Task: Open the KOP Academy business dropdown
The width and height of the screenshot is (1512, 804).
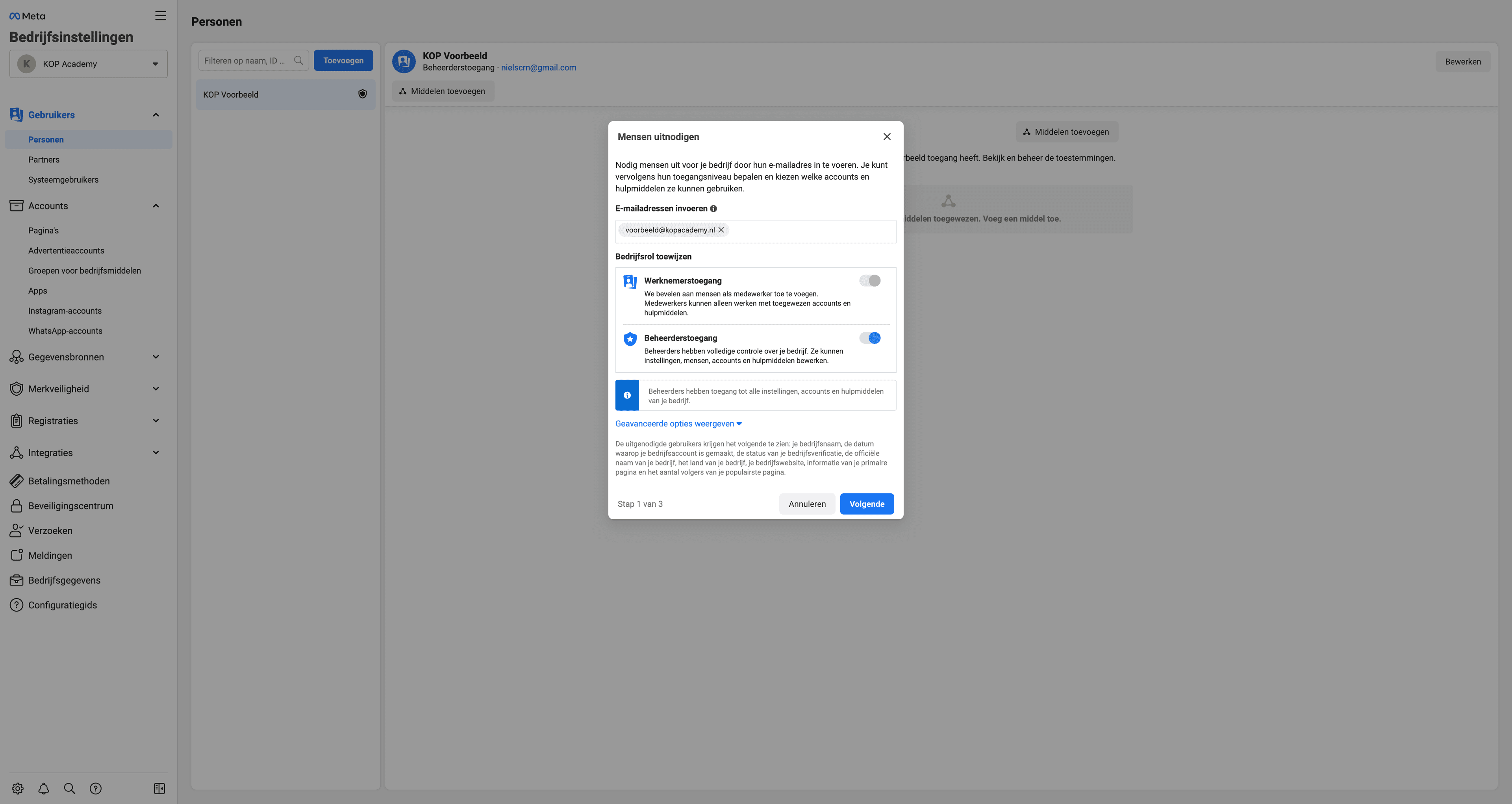Action: tap(89, 64)
